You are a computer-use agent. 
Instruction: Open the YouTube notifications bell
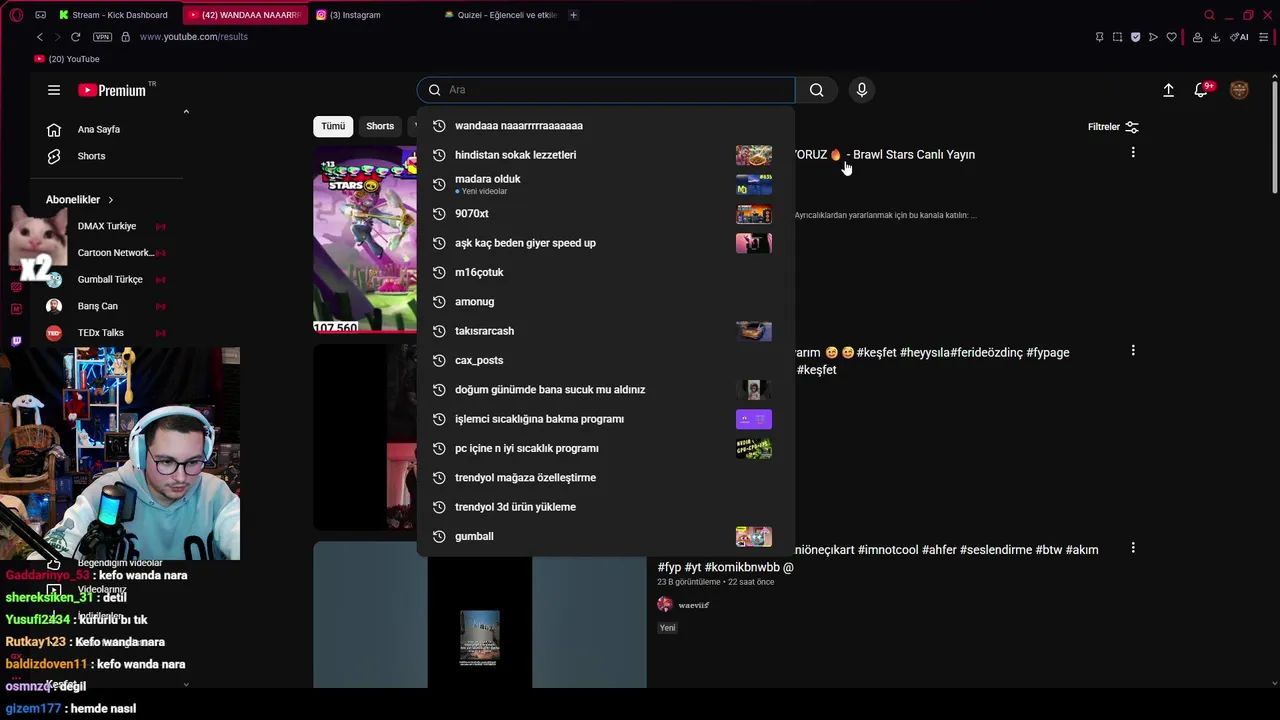1202,90
